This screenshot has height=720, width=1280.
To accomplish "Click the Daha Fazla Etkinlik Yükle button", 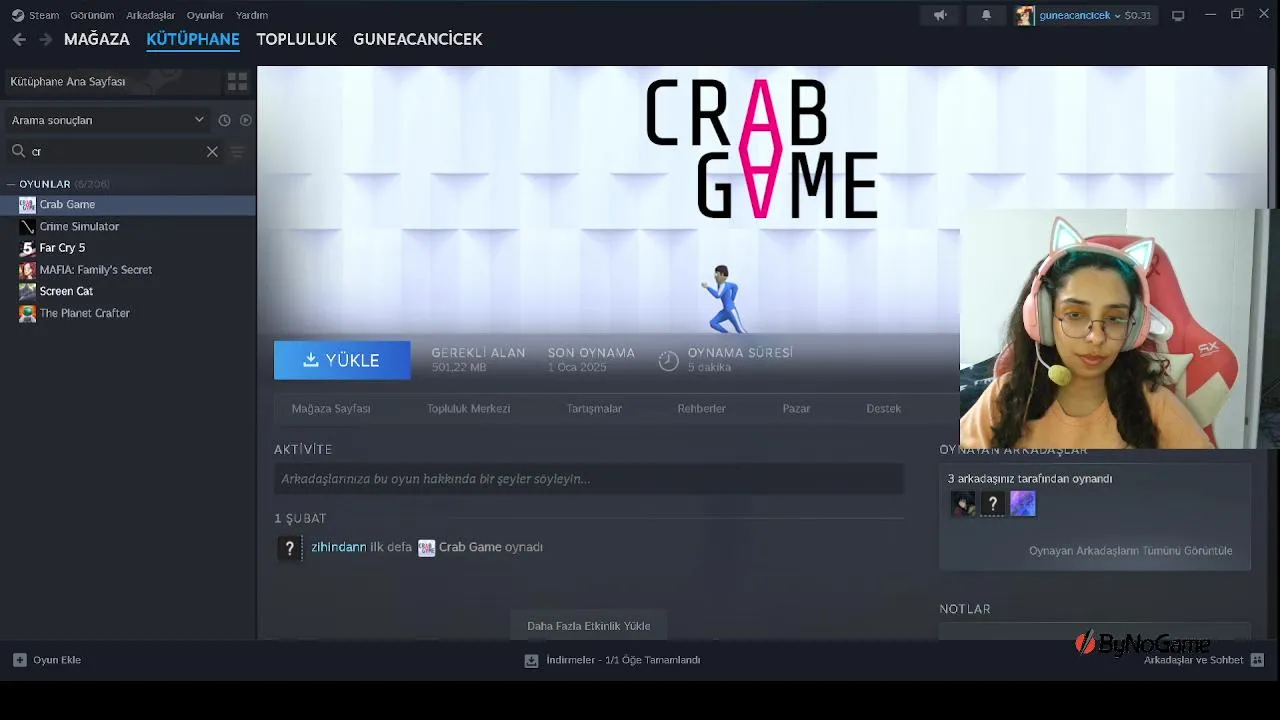I will tap(589, 626).
